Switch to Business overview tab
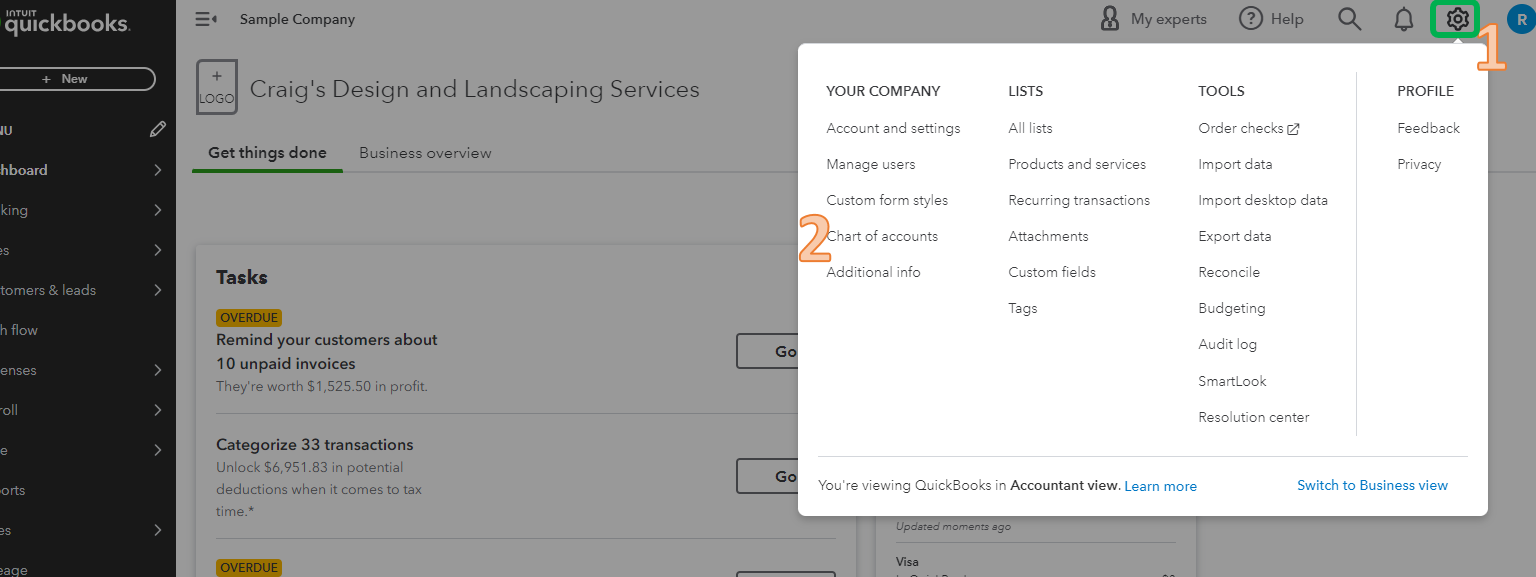The width and height of the screenshot is (1536, 577). (x=425, y=153)
